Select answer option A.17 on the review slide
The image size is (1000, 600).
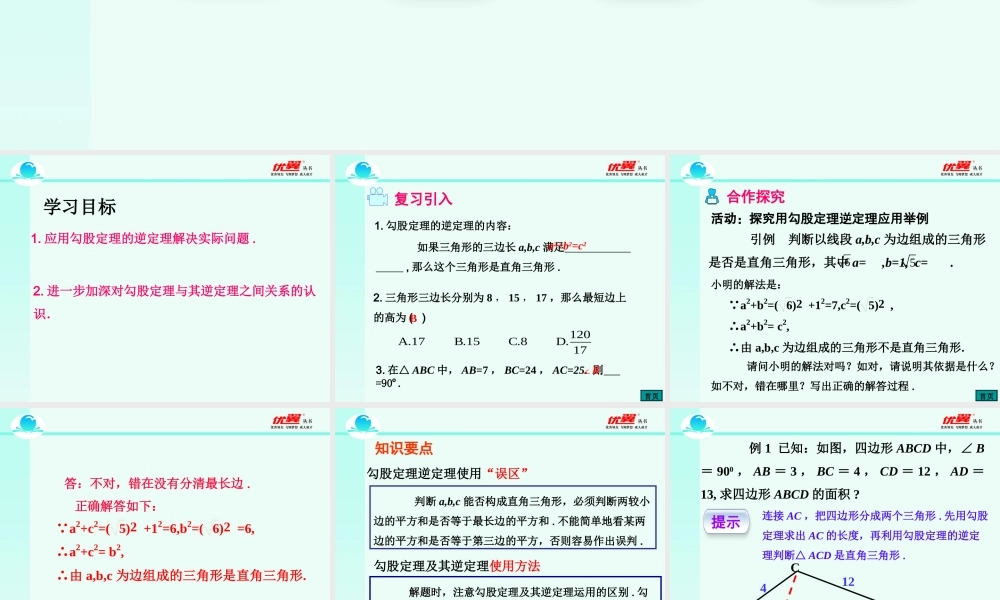coord(412,340)
